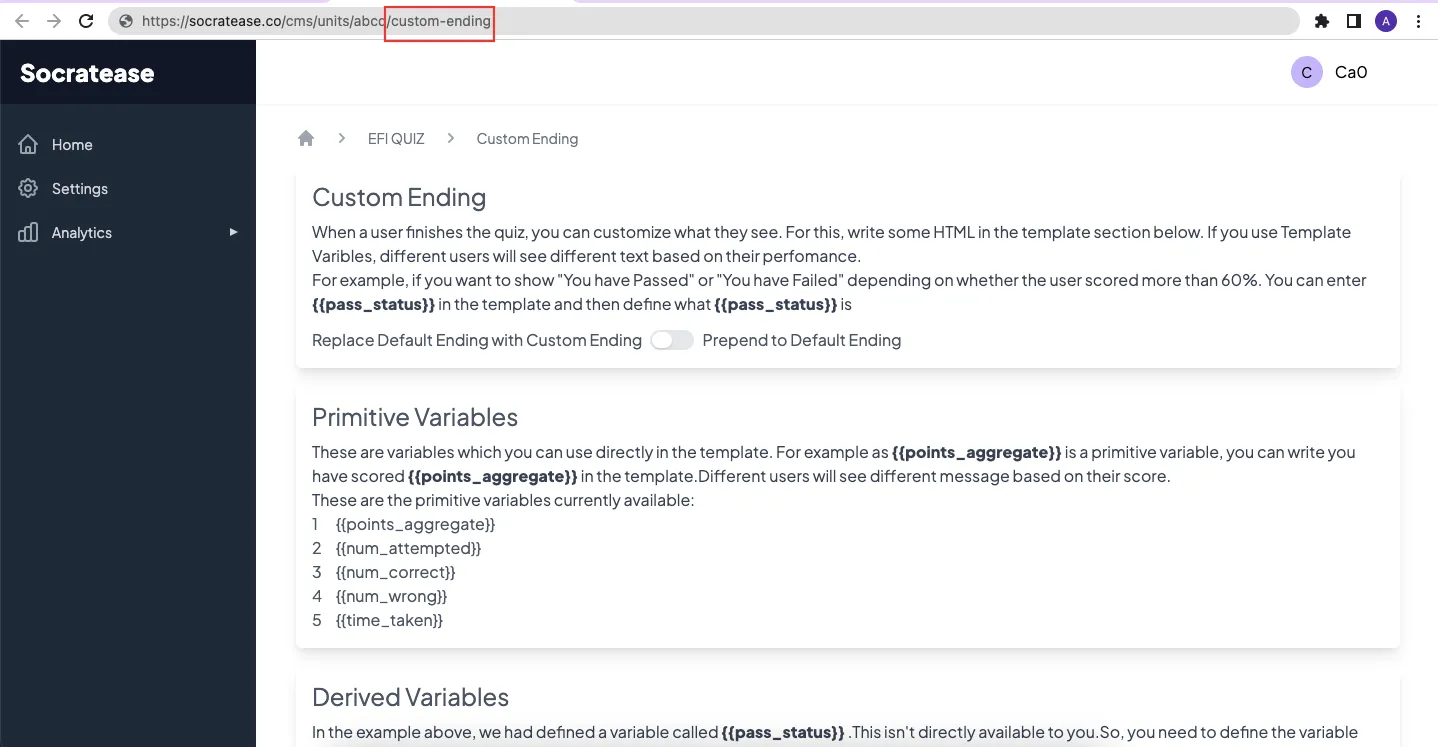Click Custom Ending breadcrumb item
The image size is (1438, 747).
coord(527,139)
